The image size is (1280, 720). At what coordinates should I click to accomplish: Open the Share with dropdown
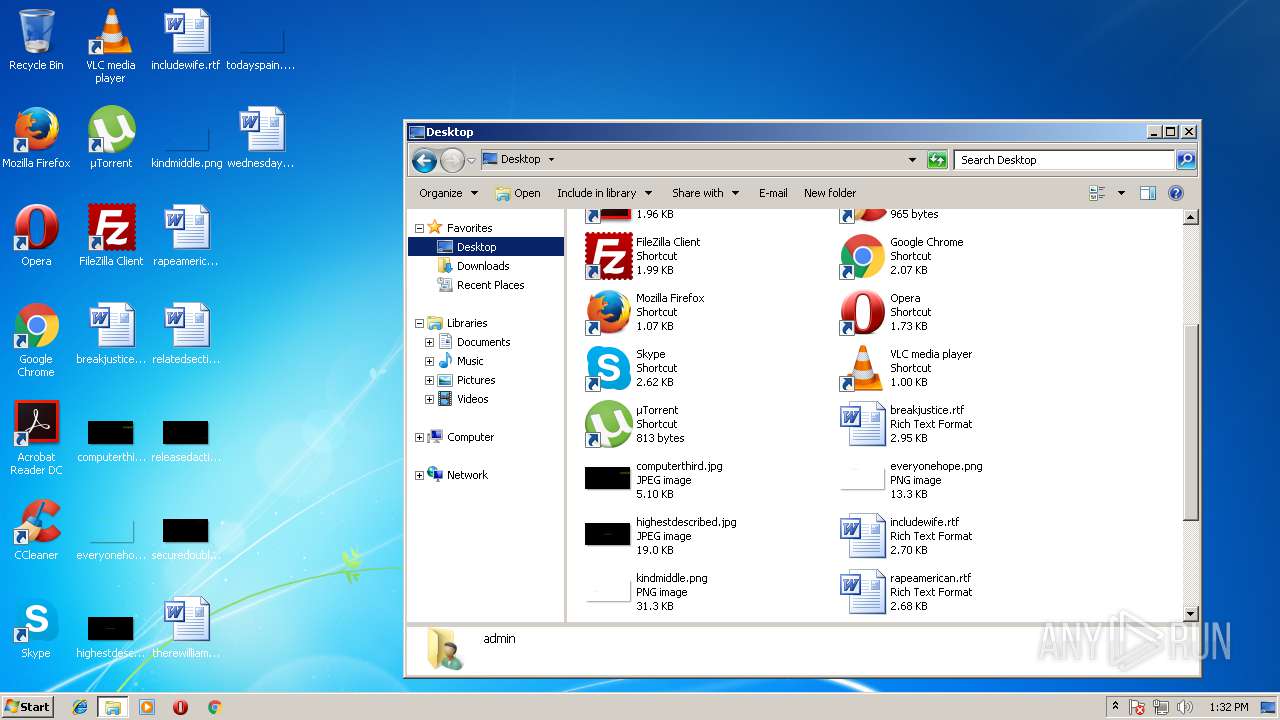705,193
